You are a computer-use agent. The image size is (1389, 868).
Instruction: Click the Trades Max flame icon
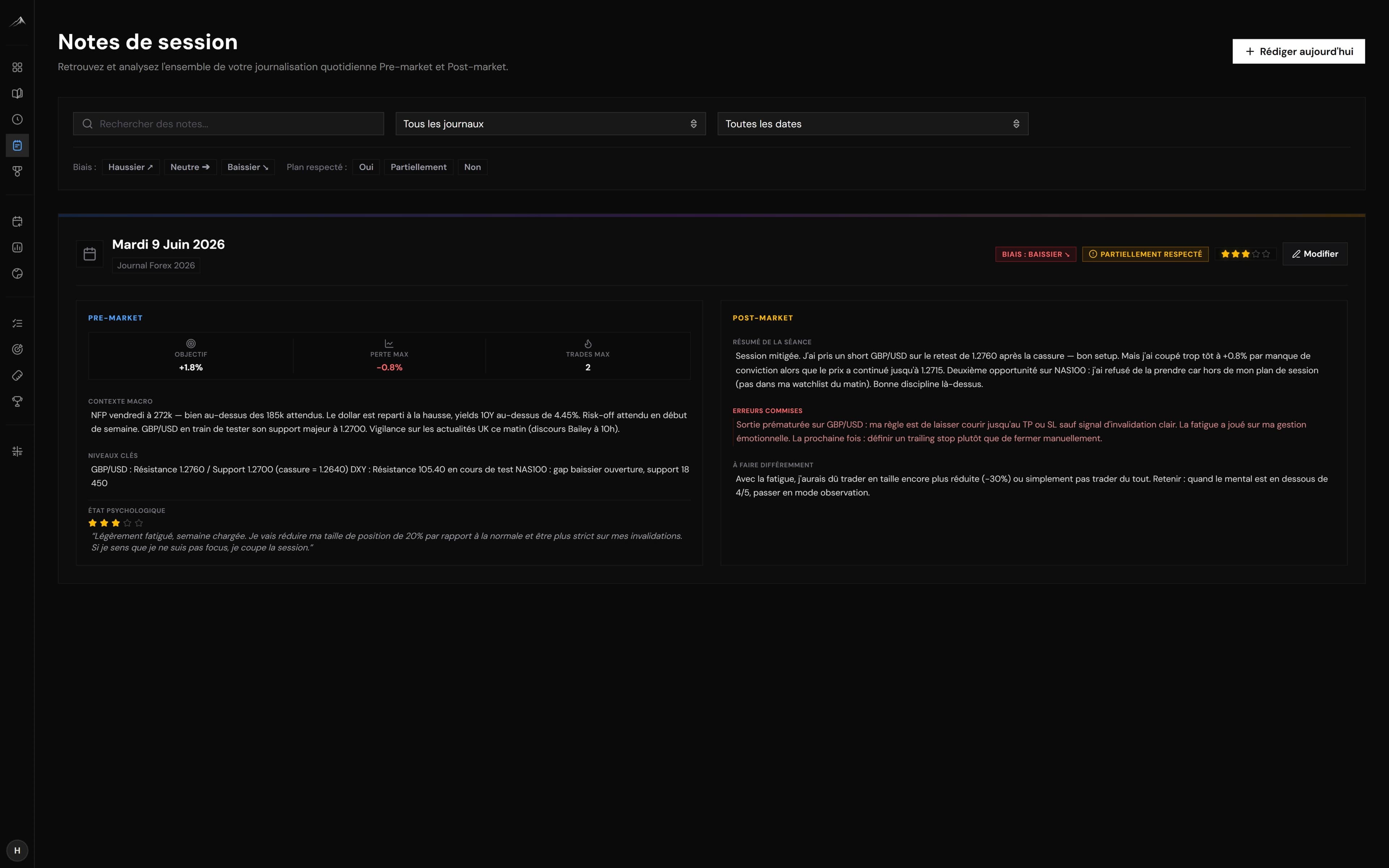coord(588,343)
